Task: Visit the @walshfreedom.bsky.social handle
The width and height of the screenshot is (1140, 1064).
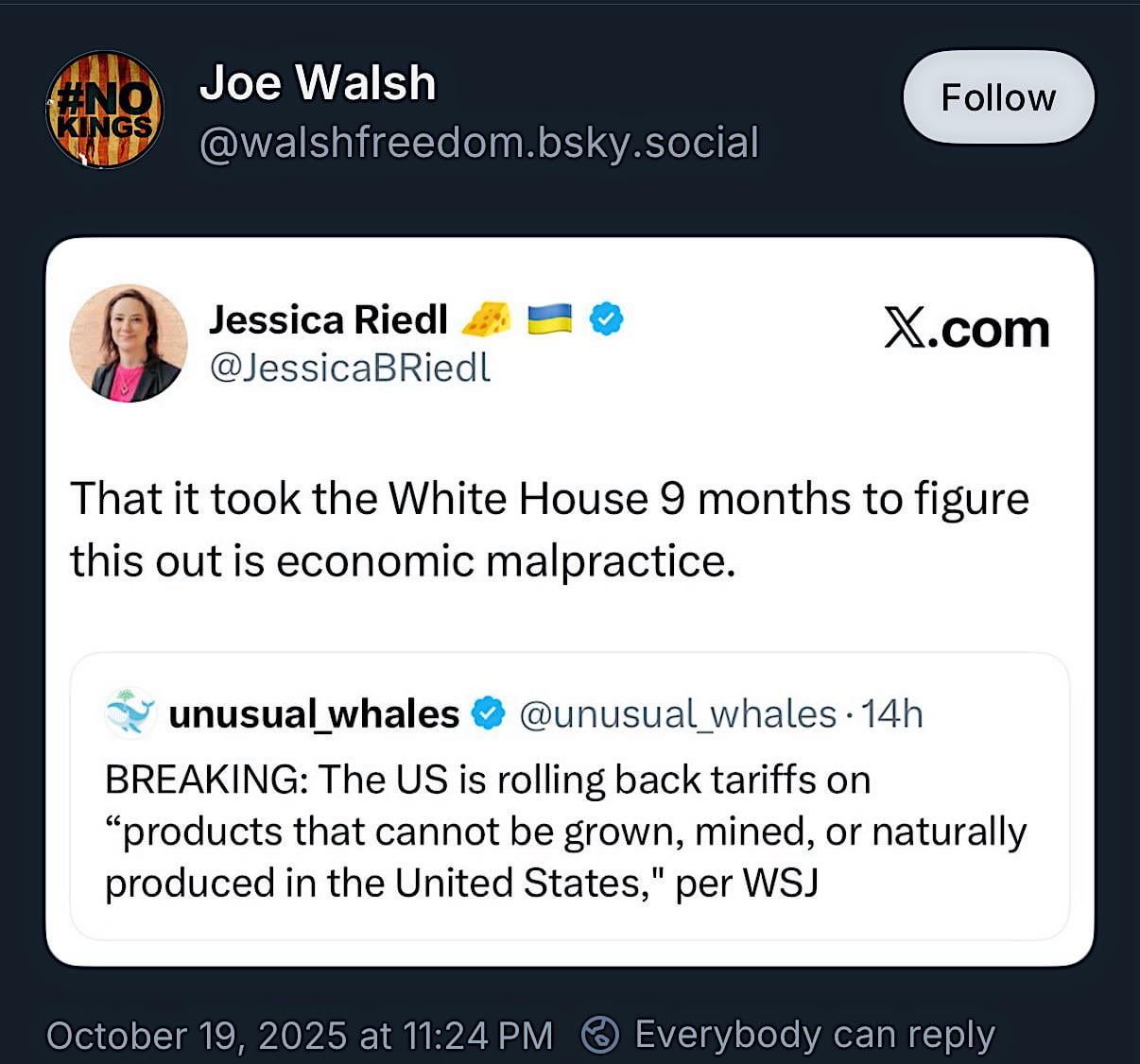Action: tap(479, 143)
